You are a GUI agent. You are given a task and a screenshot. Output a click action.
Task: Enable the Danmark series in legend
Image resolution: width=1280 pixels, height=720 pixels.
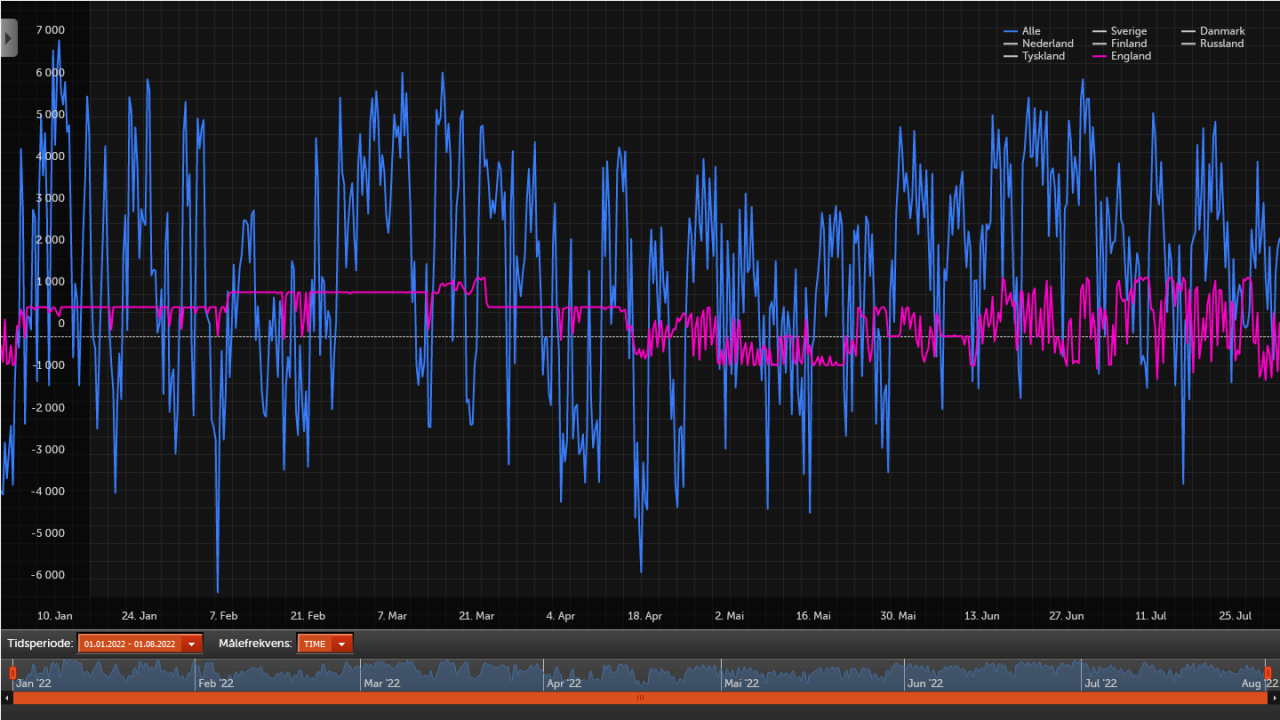1221,32
